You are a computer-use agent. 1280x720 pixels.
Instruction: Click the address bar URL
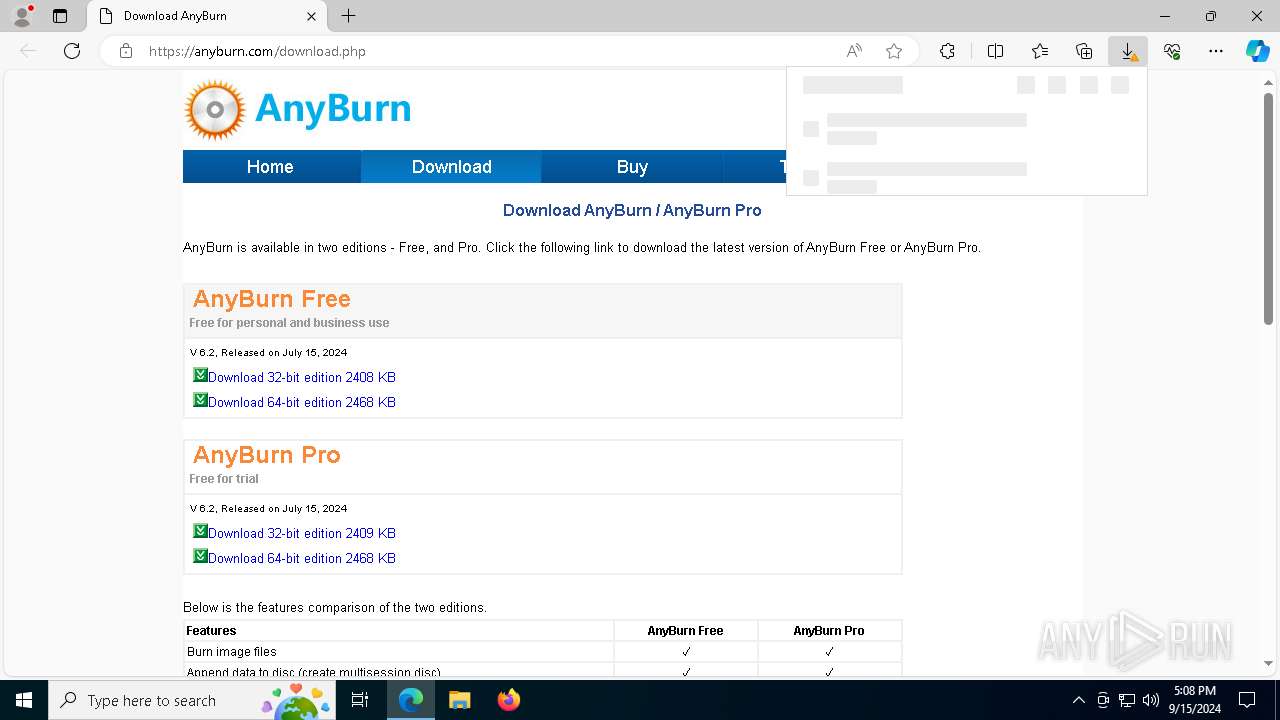pyautogui.click(x=257, y=51)
